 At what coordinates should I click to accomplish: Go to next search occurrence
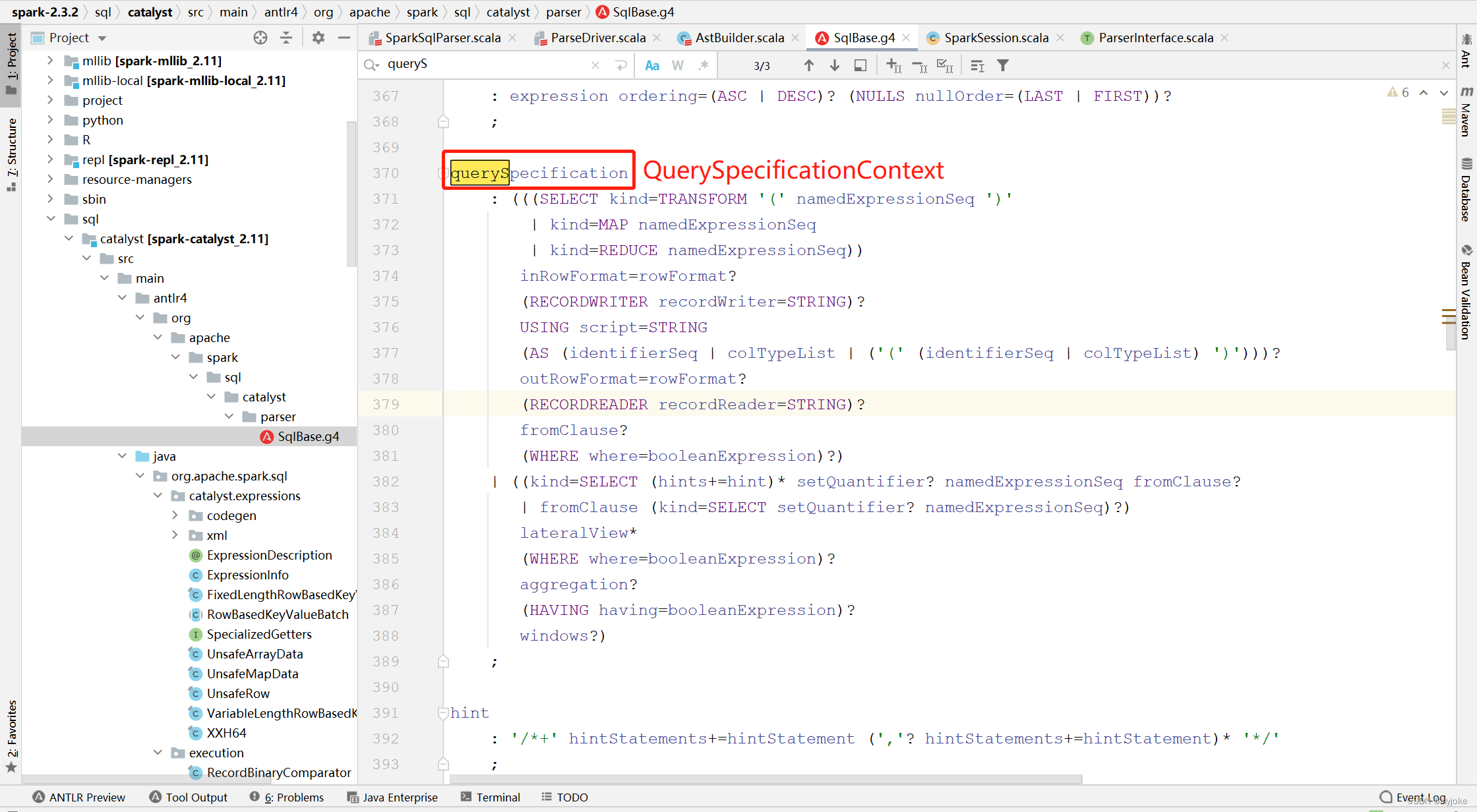point(835,65)
